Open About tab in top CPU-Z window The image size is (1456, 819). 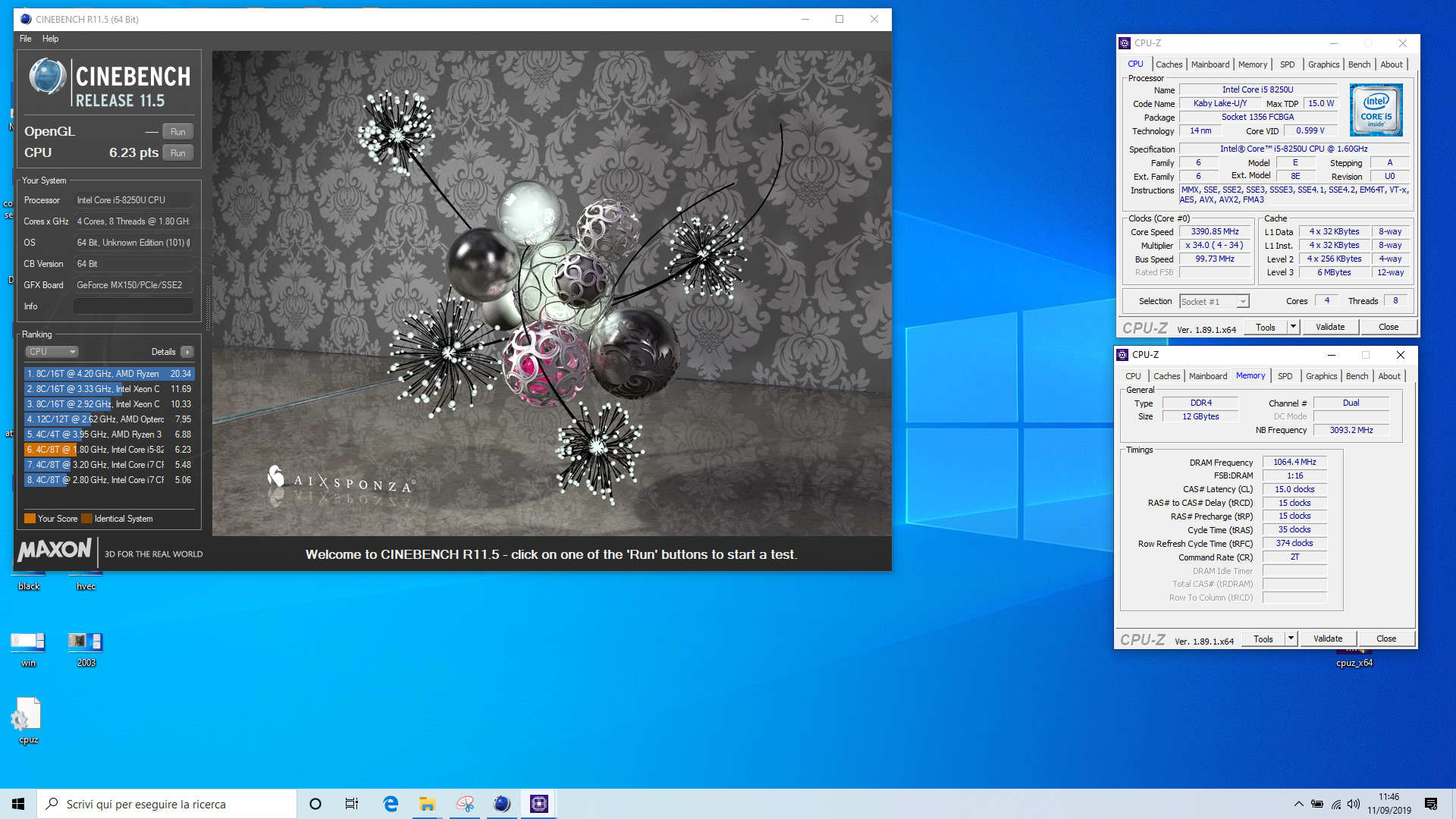point(1392,64)
